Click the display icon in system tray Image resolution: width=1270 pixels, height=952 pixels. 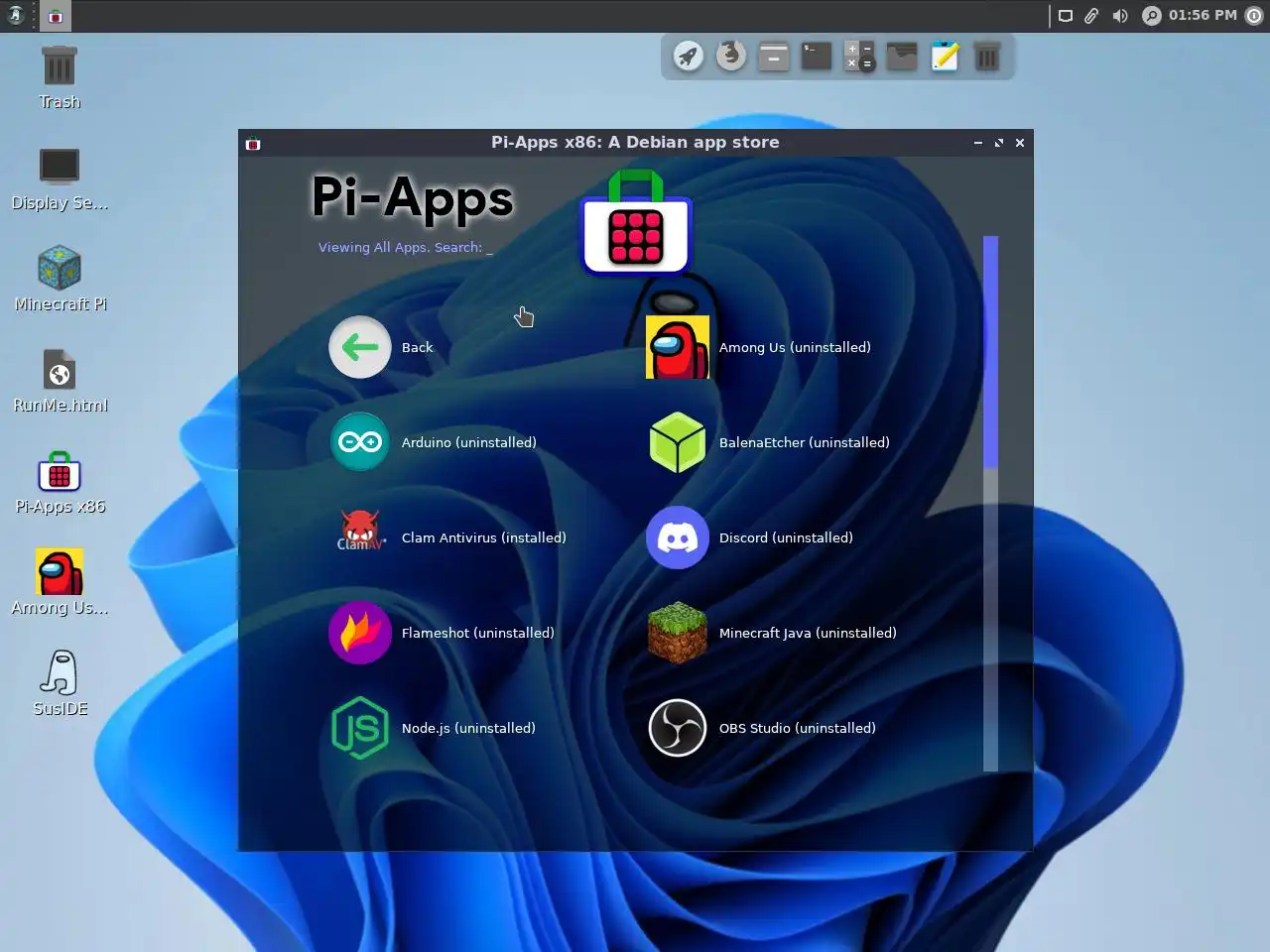pyautogui.click(x=1066, y=16)
